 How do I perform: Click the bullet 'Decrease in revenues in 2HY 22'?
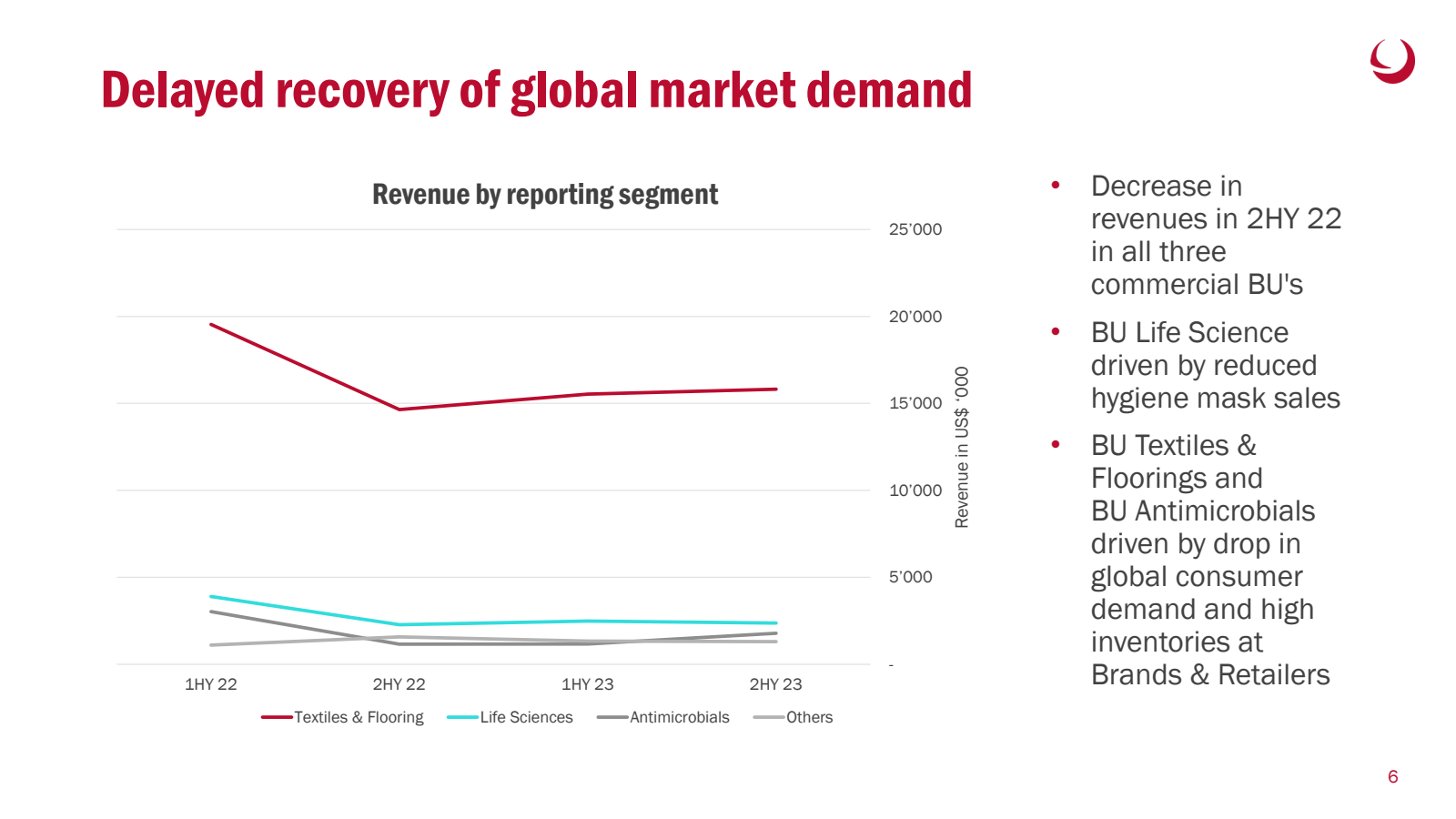pyautogui.click(x=1216, y=235)
